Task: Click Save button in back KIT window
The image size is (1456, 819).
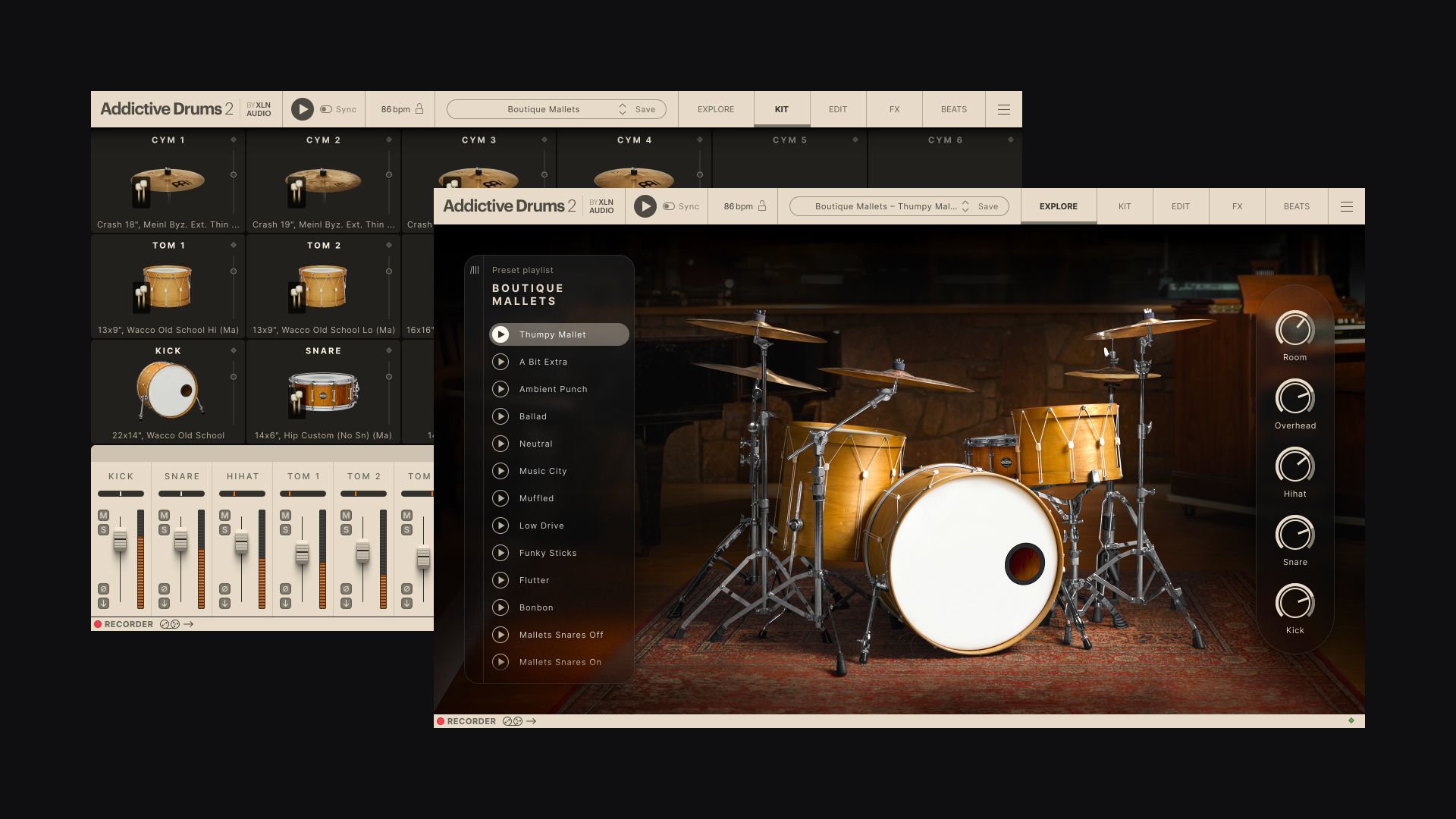Action: pyautogui.click(x=645, y=109)
